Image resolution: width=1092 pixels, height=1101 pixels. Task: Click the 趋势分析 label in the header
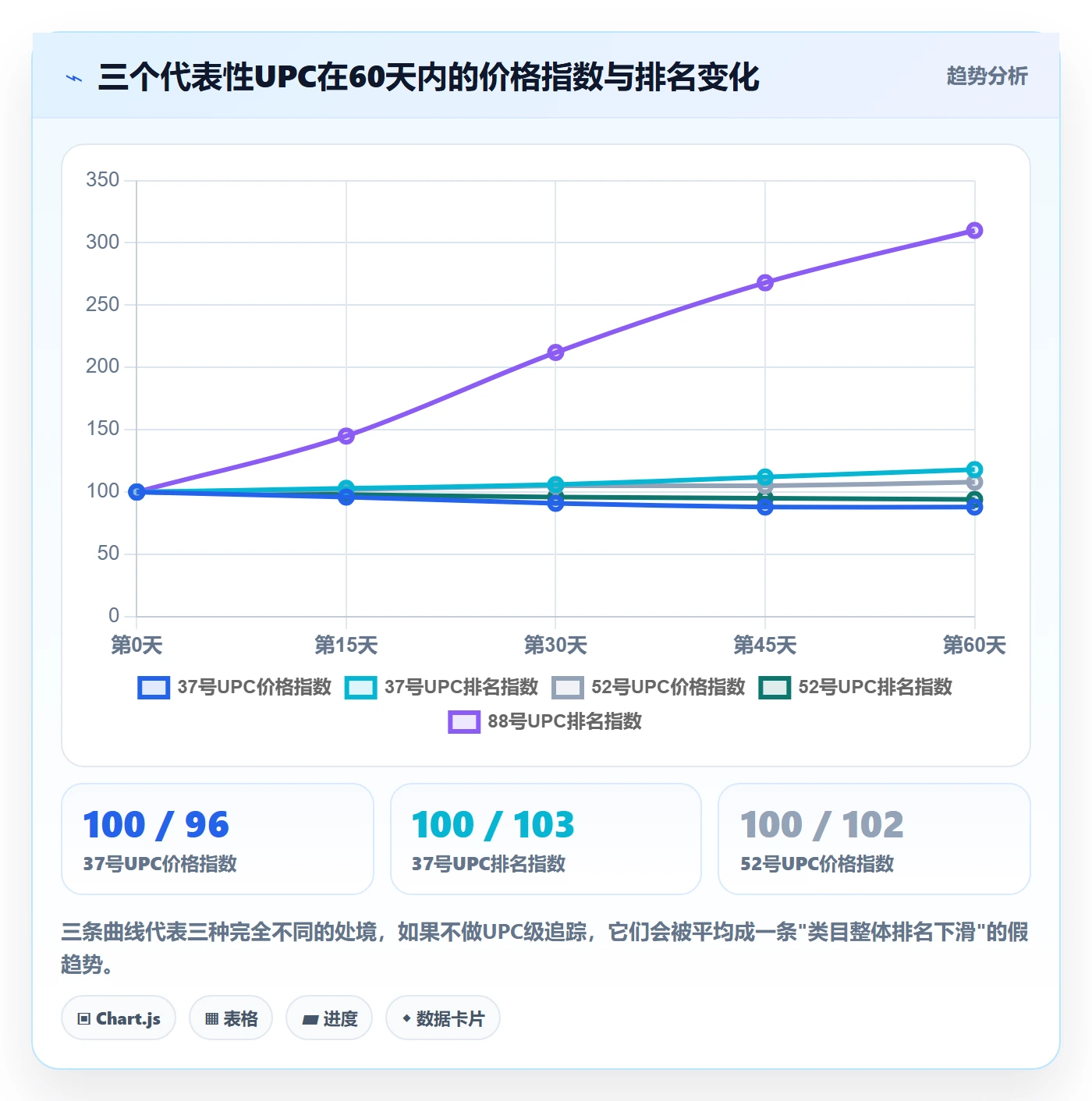987,76
